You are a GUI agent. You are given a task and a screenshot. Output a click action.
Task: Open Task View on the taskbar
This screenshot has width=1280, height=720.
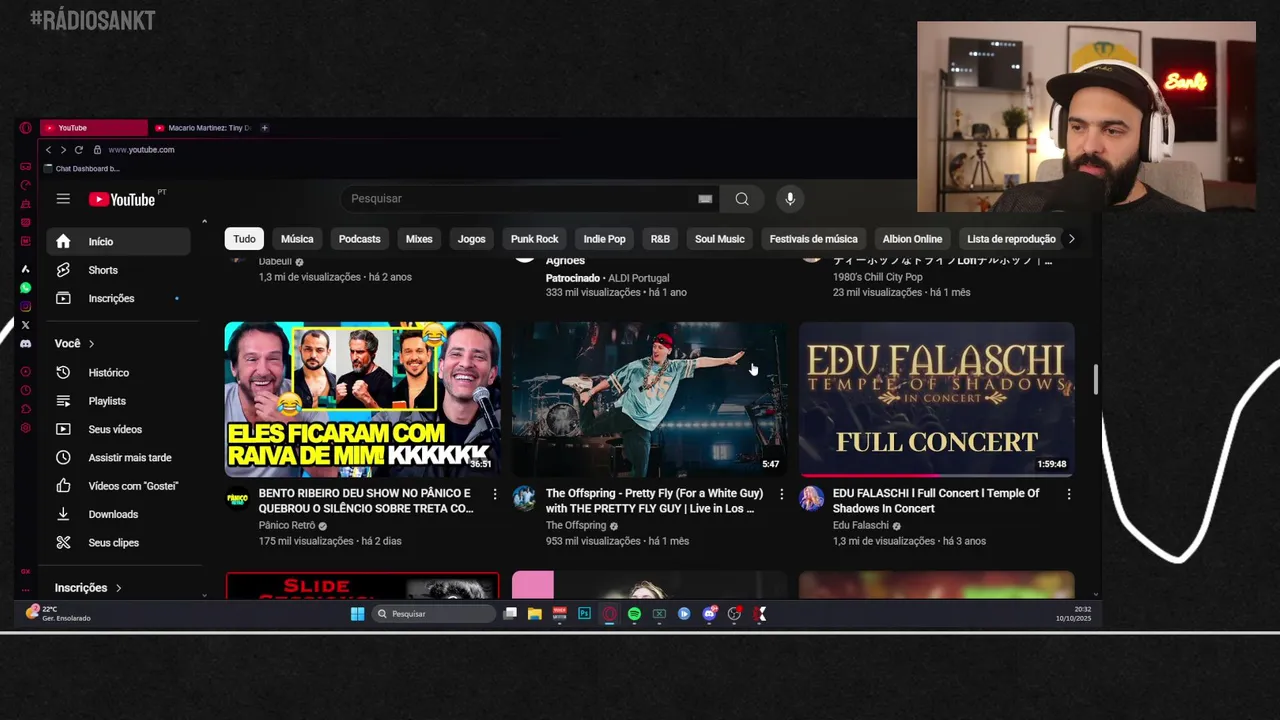coord(510,614)
